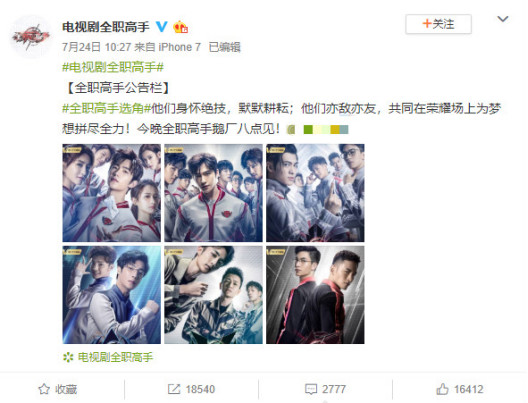
Task: Click the iPhone 7 source link
Action: (179, 47)
